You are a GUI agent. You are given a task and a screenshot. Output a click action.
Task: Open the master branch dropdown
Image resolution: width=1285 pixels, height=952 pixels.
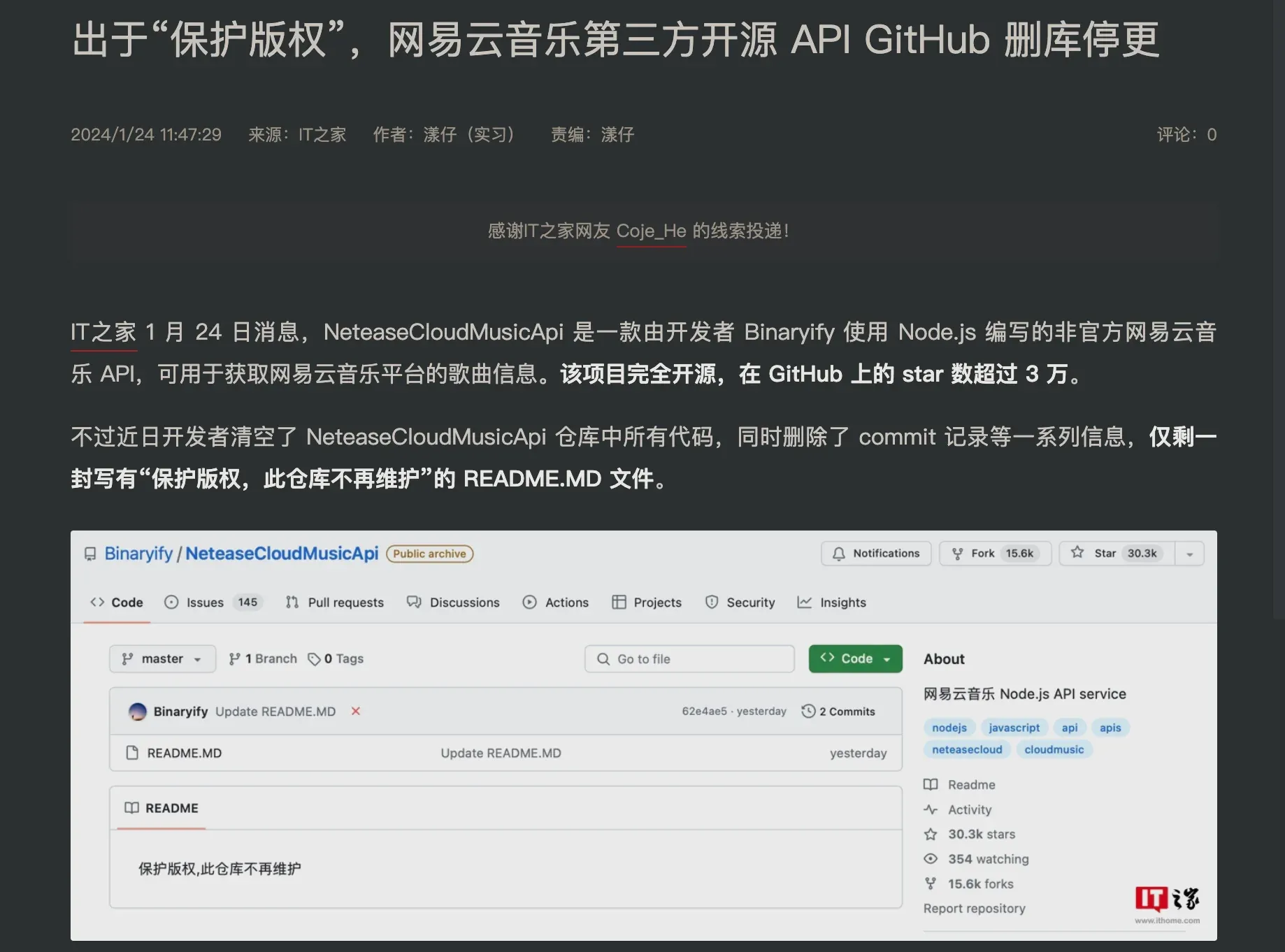[x=162, y=658]
